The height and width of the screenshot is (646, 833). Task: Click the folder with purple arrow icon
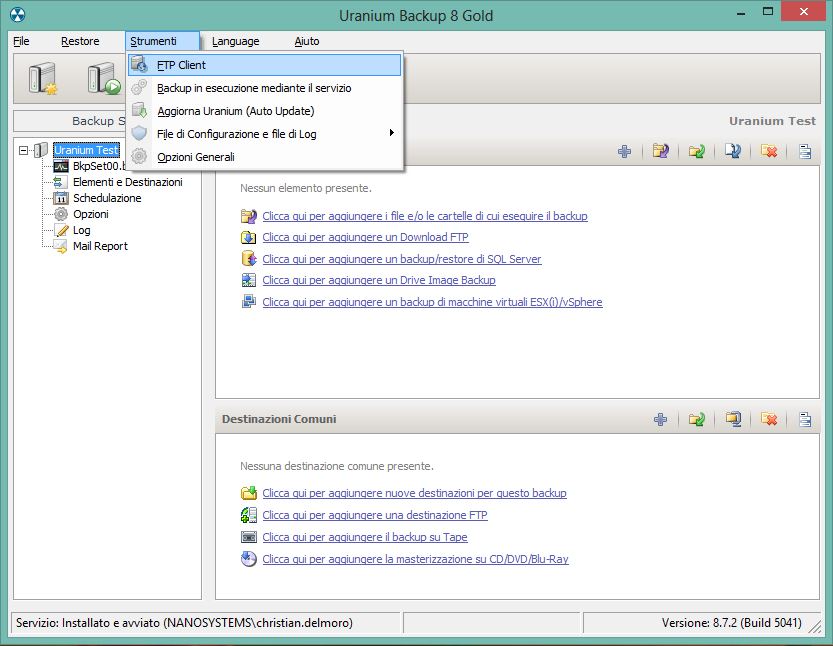(660, 151)
